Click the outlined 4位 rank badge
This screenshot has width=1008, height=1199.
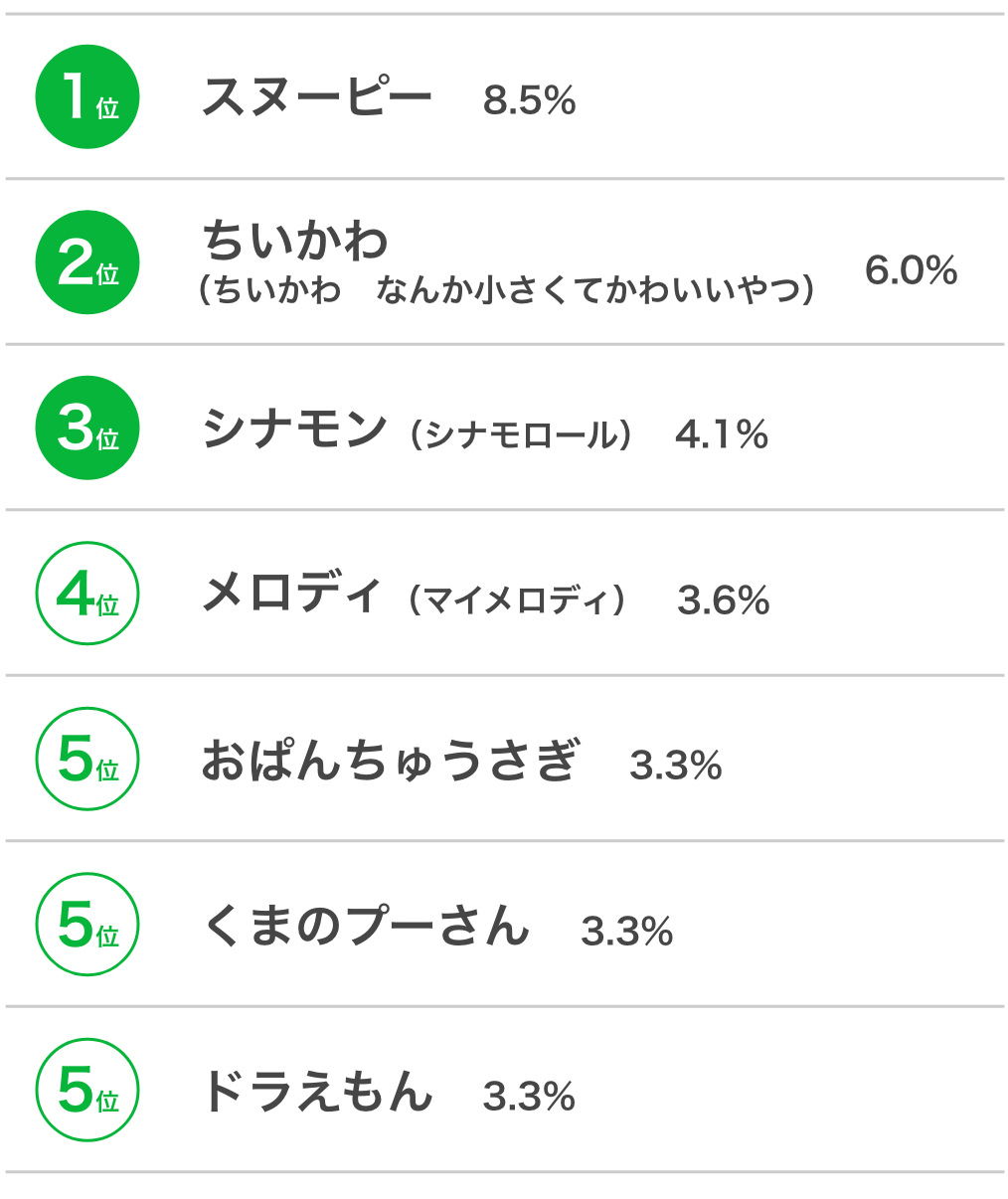click(x=87, y=594)
